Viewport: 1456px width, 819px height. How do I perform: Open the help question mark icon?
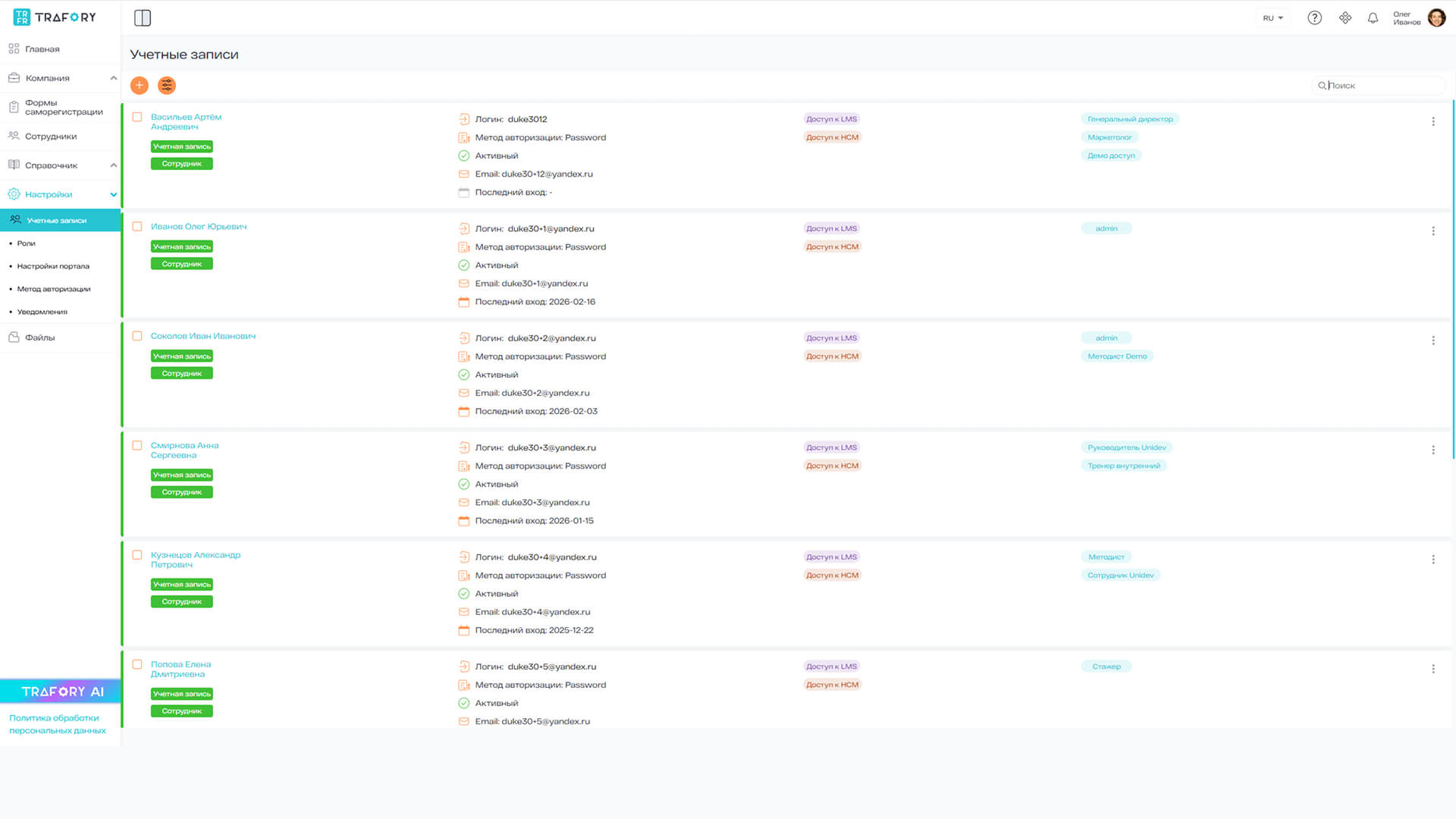click(1314, 18)
